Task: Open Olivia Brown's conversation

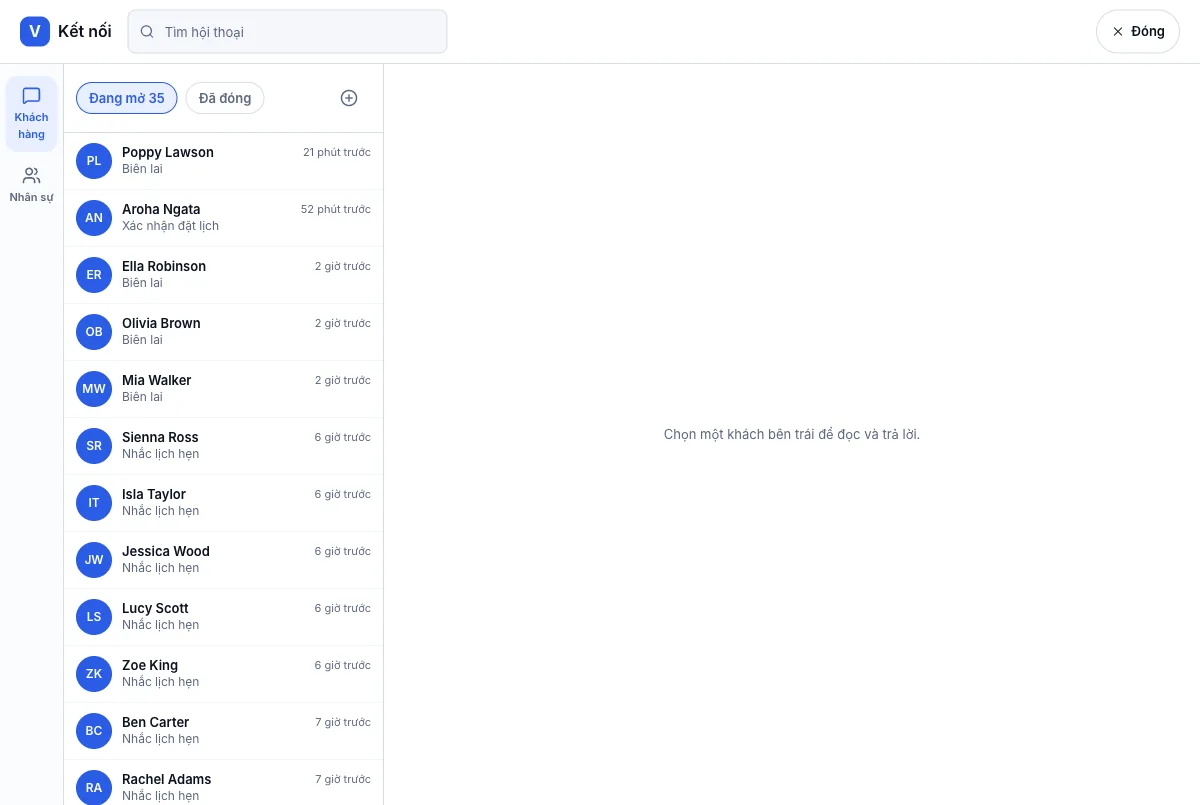Action: point(223,332)
